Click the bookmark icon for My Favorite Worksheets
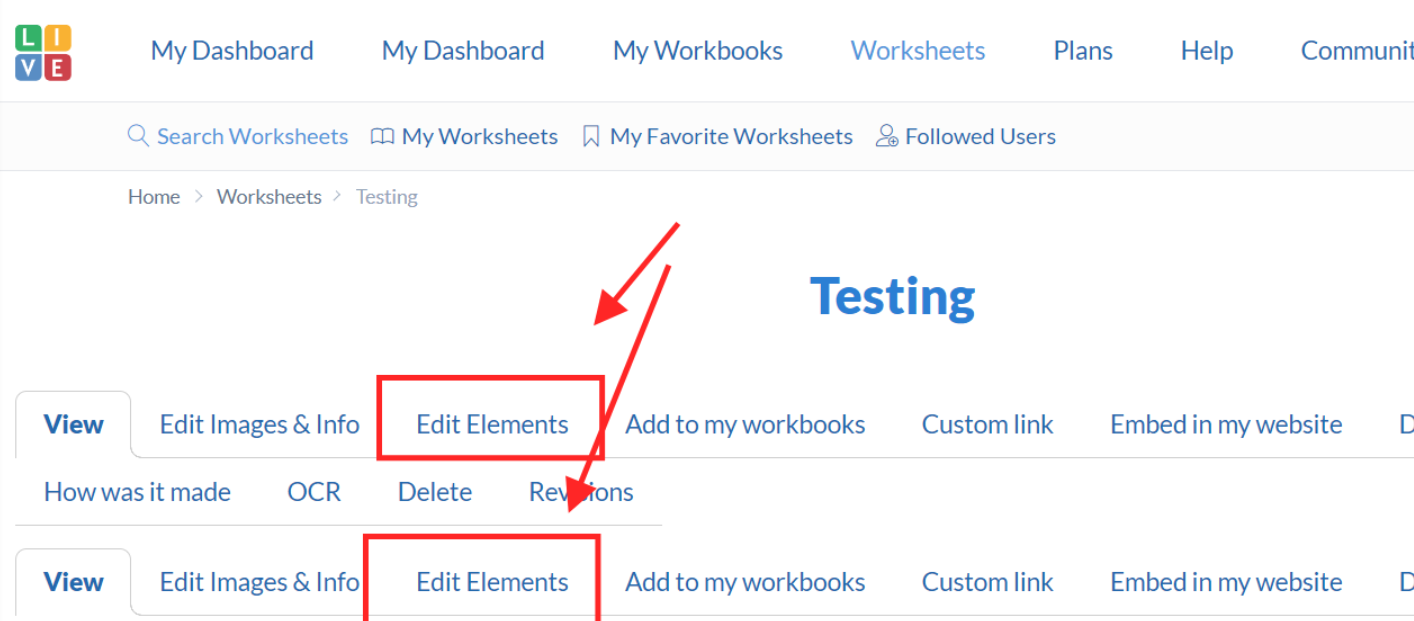 (x=591, y=136)
